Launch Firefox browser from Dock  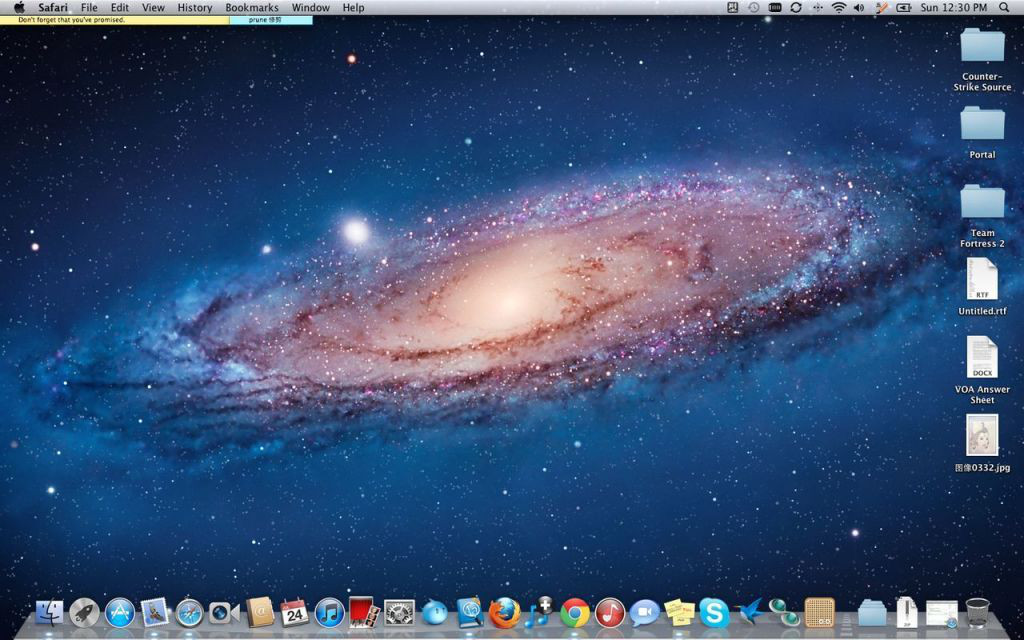coord(504,612)
